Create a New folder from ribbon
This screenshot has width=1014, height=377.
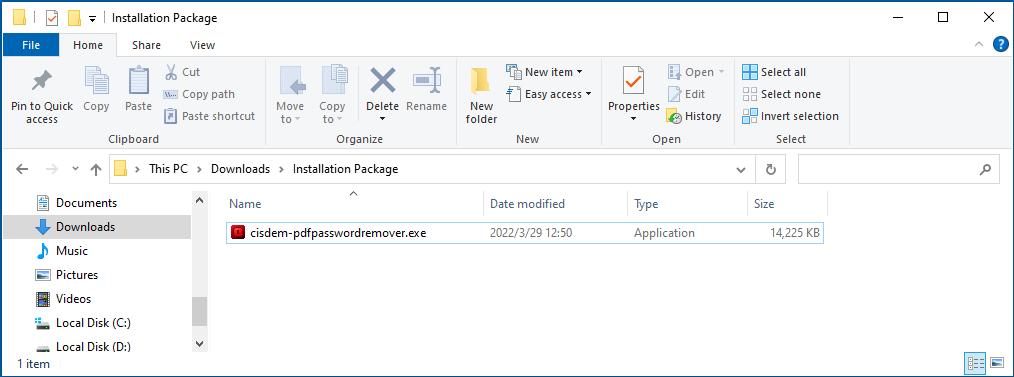tap(481, 96)
